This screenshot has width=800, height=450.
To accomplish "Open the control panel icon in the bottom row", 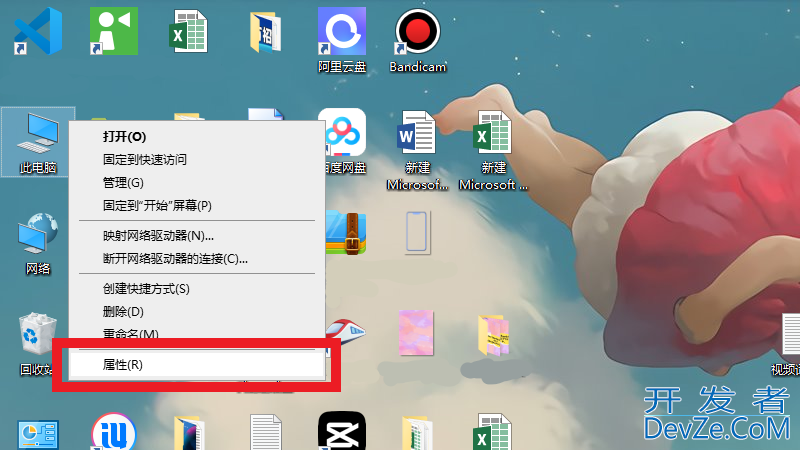I will point(38,435).
